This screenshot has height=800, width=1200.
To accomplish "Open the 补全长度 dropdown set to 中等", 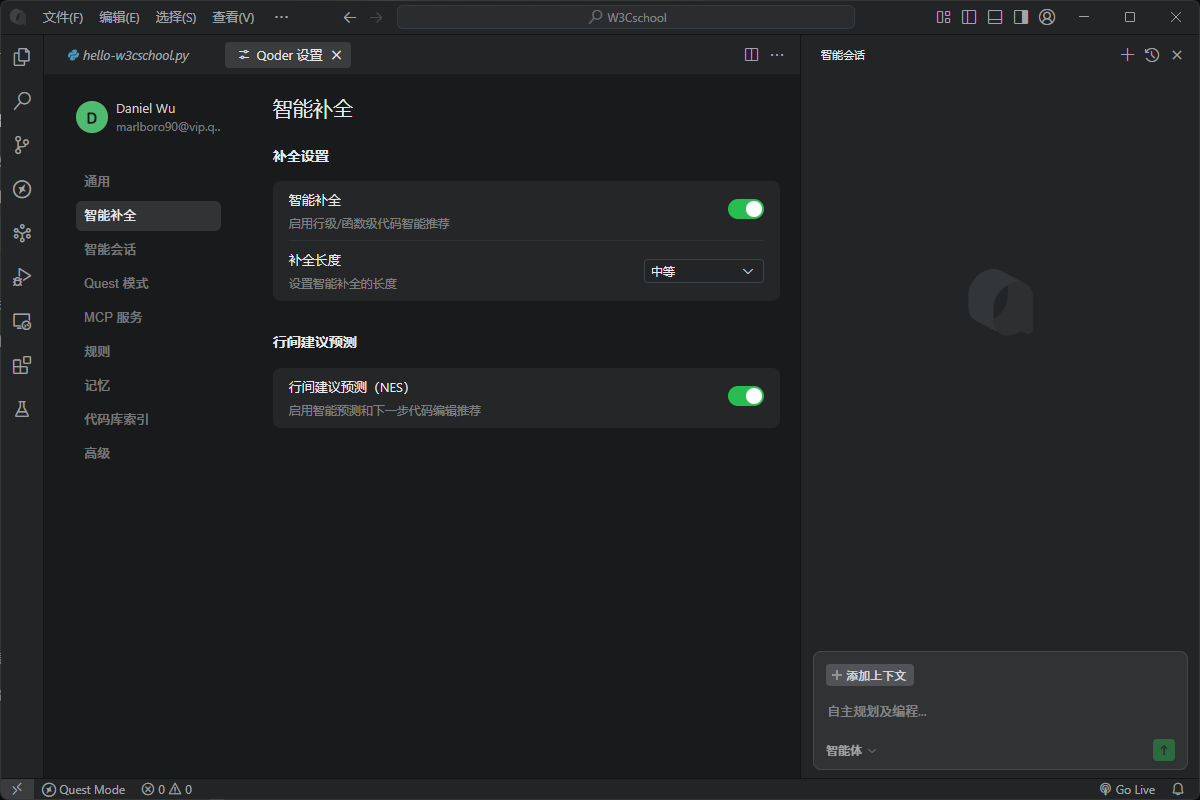I will tap(703, 271).
